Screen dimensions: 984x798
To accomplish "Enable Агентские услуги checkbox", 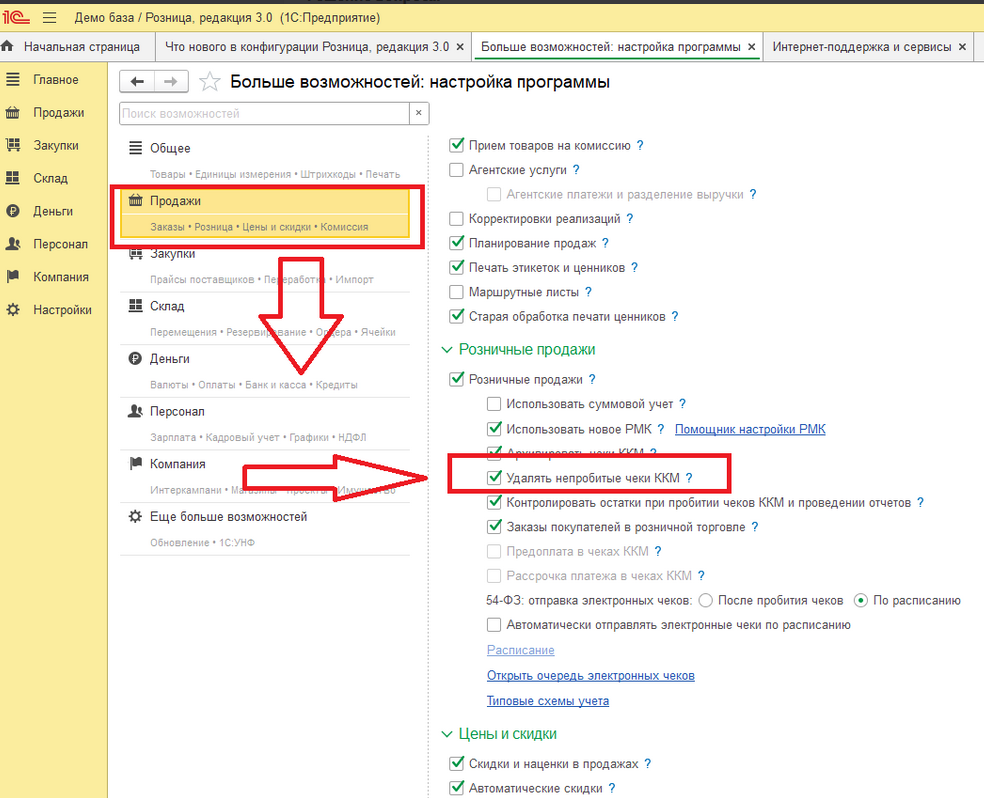I will click(456, 169).
